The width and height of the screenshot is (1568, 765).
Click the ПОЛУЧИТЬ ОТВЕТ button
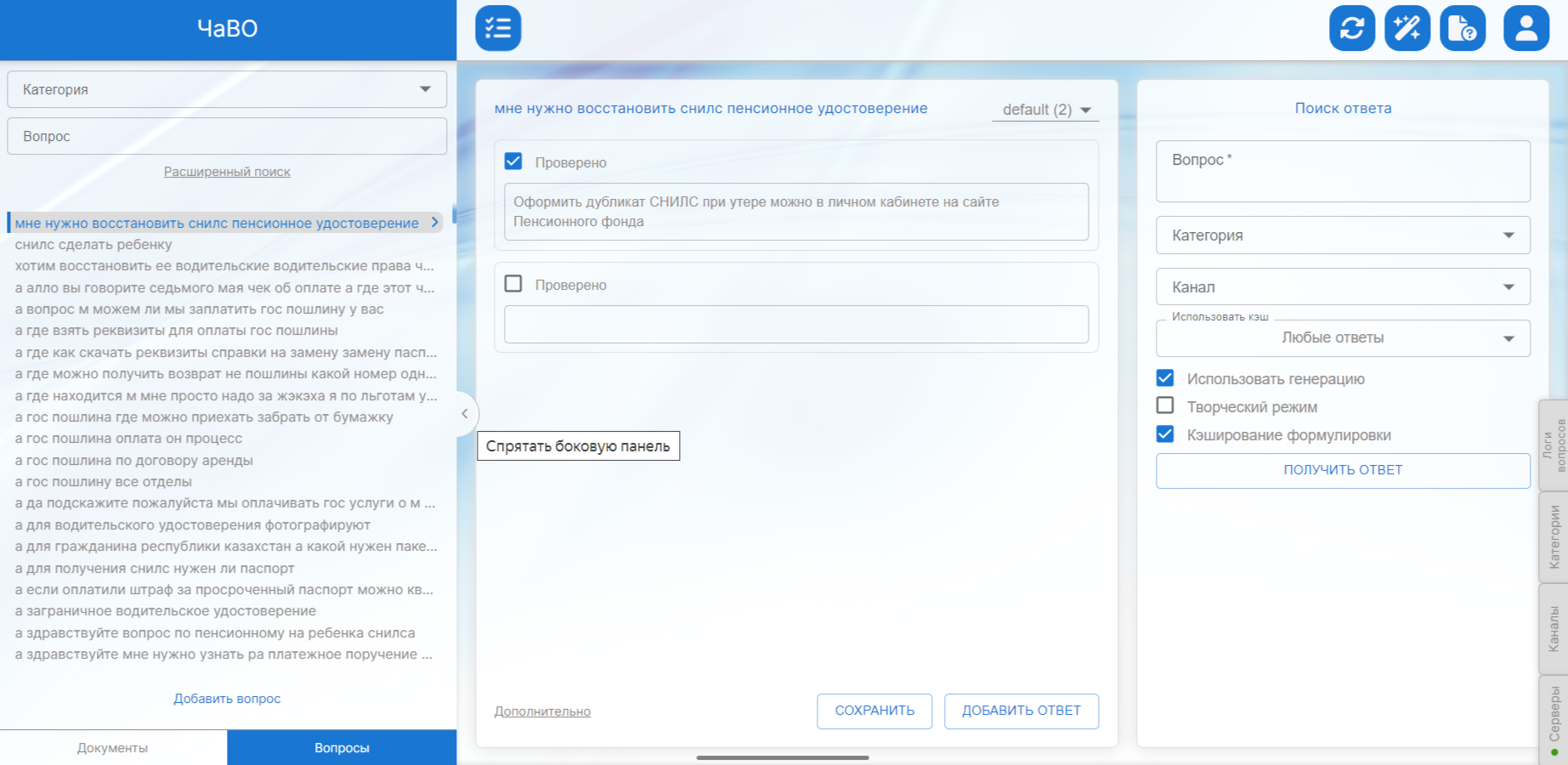(x=1342, y=470)
